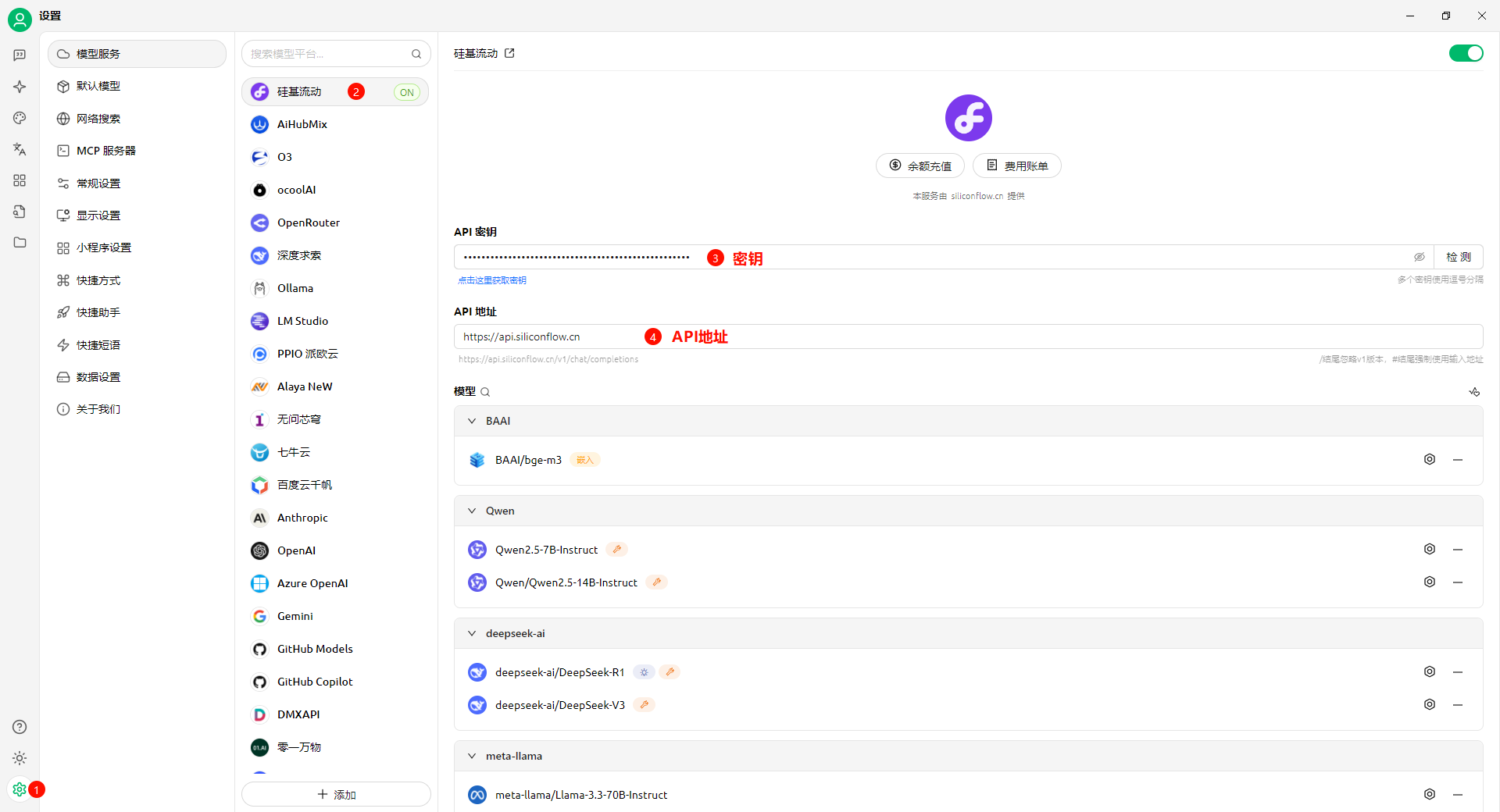This screenshot has width=1500, height=812.
Task: Open the mini apps grid icon in sidebar
Action: click(x=20, y=180)
